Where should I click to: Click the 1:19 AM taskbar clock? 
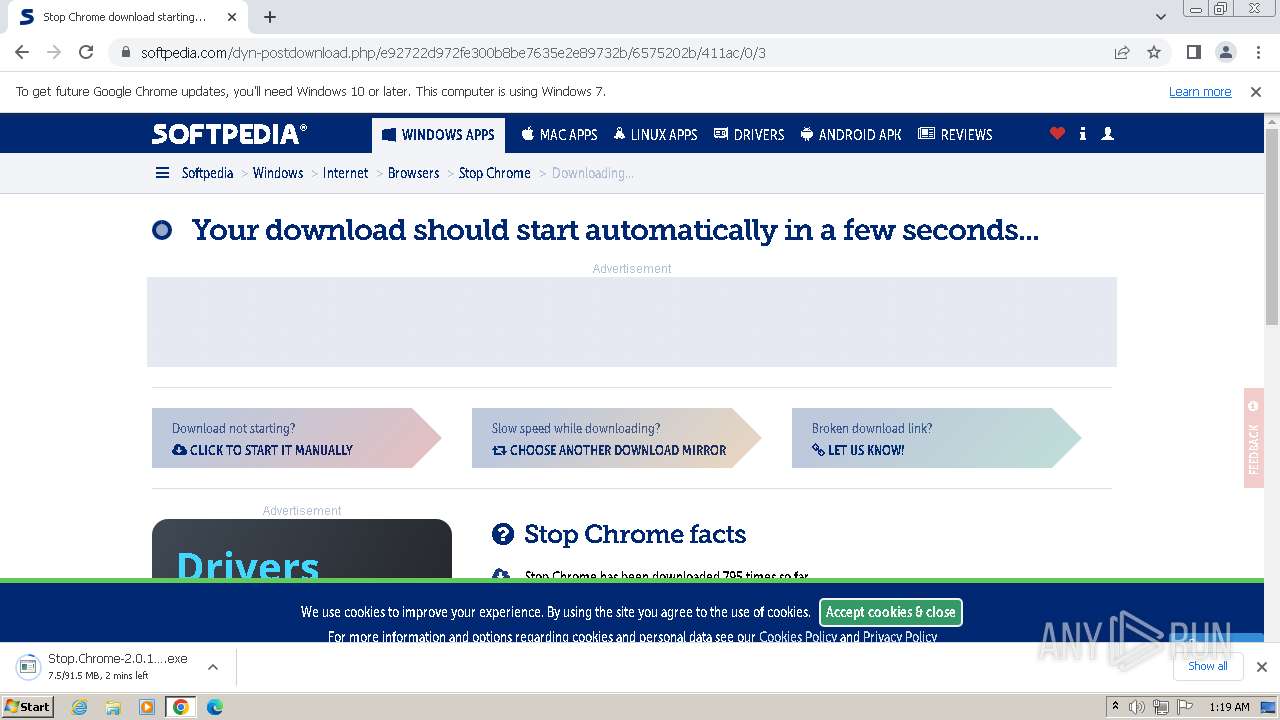pyautogui.click(x=1229, y=707)
